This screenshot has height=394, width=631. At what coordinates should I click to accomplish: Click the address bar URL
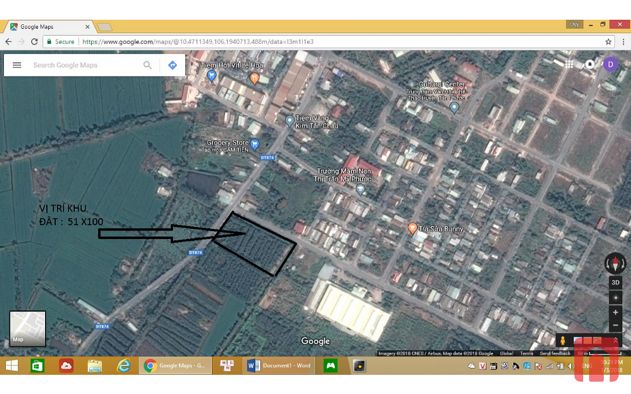click(198, 41)
